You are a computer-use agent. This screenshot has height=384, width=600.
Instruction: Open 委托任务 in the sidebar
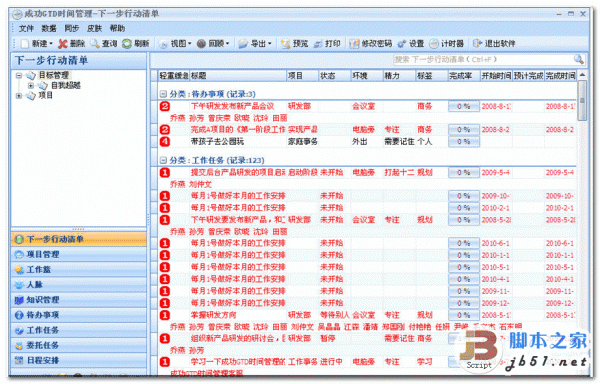(x=79, y=345)
